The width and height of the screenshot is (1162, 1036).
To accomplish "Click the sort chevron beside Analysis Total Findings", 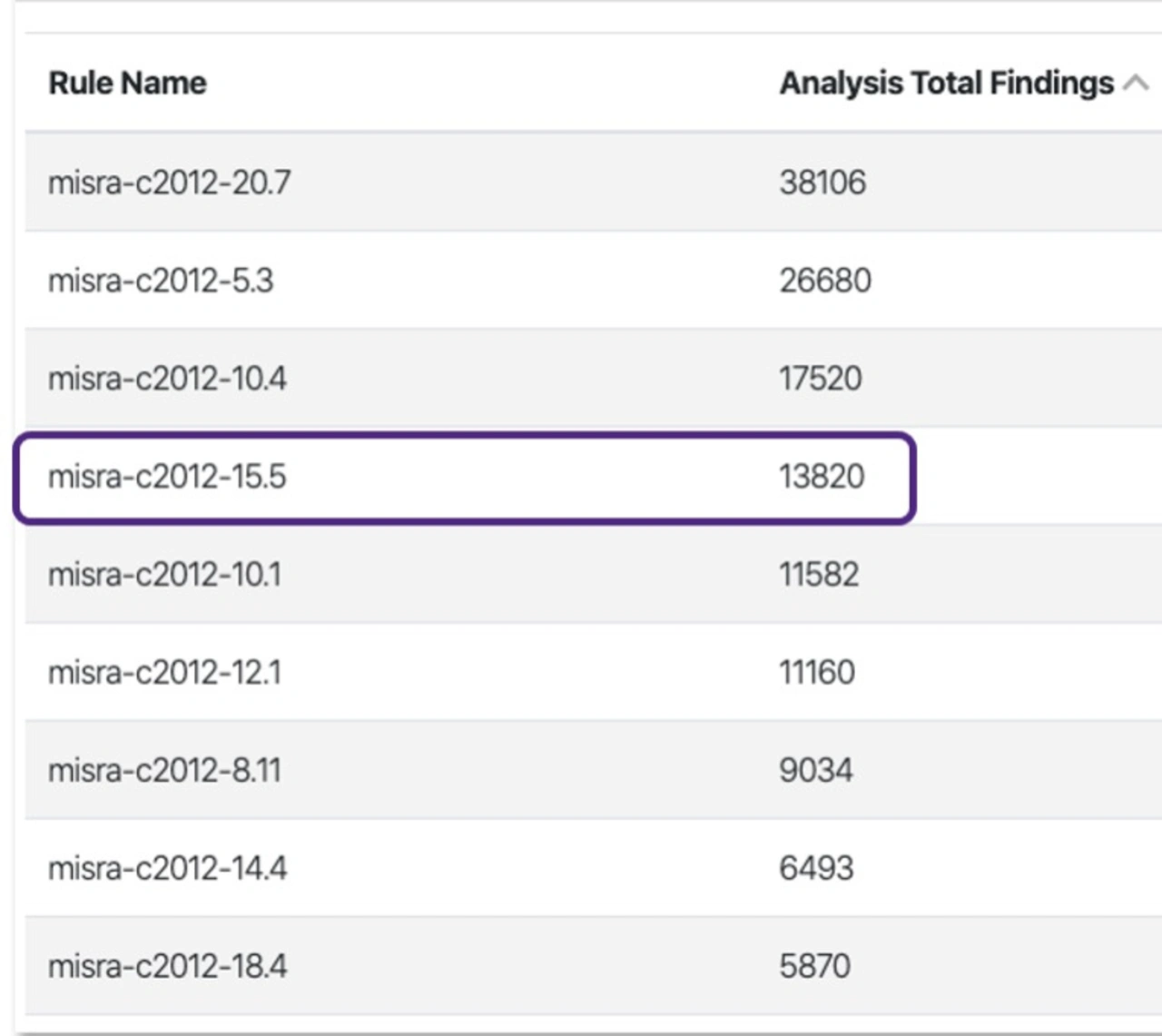I will (x=1136, y=84).
